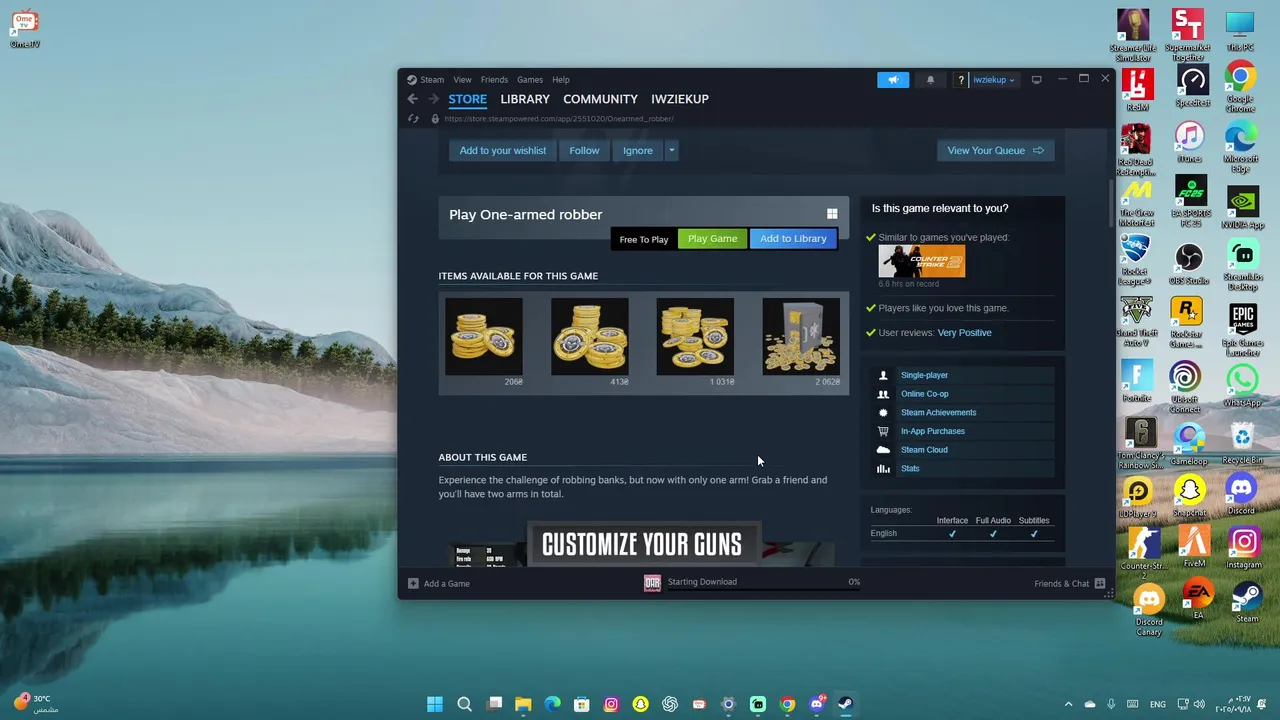Open the Friends menu

coord(494,80)
